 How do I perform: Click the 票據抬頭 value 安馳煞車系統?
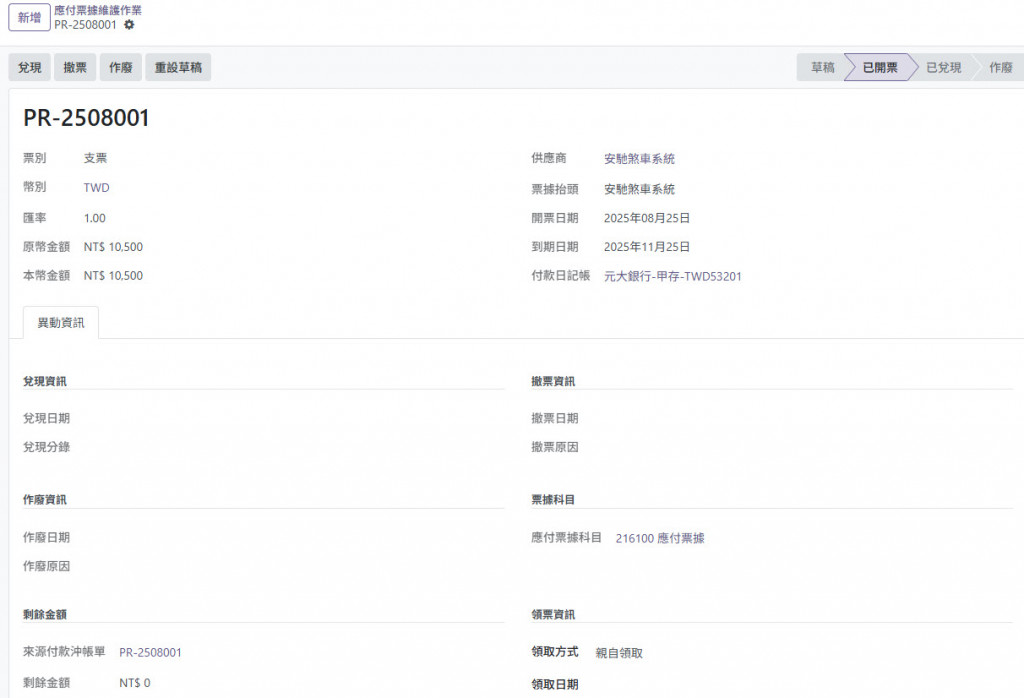(x=639, y=189)
